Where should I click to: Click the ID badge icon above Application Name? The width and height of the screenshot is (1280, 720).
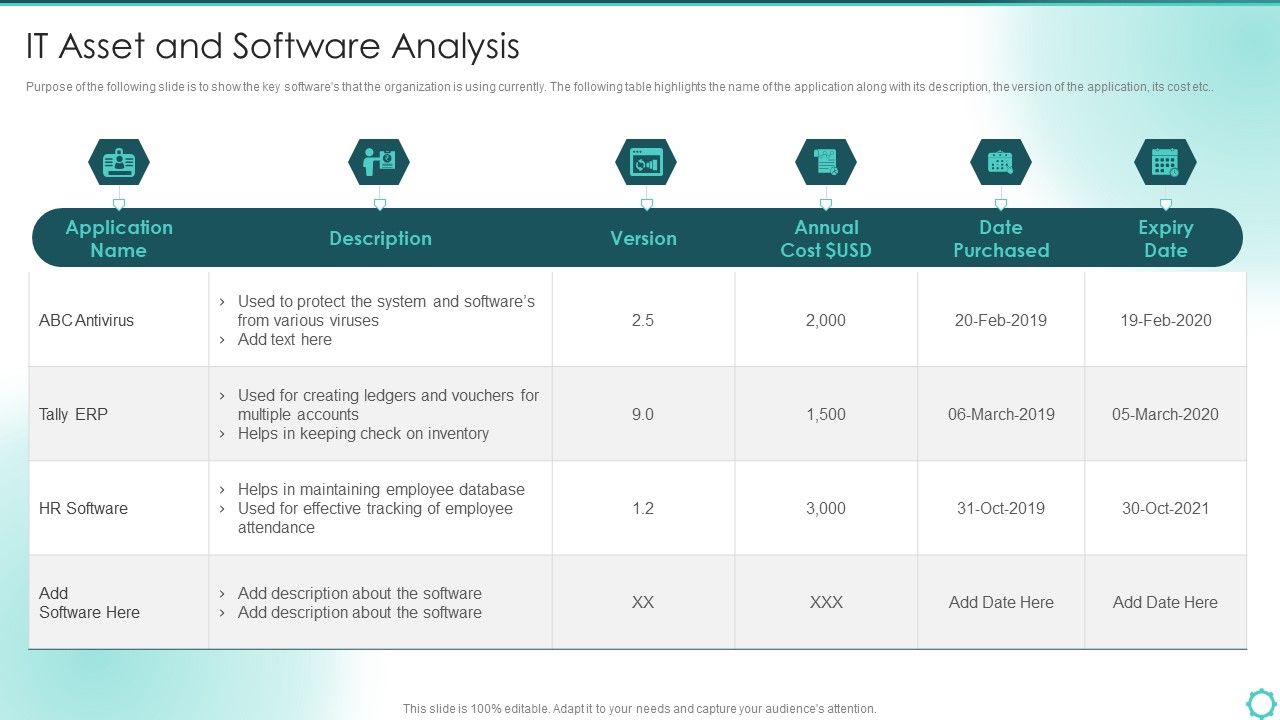[x=119, y=161]
